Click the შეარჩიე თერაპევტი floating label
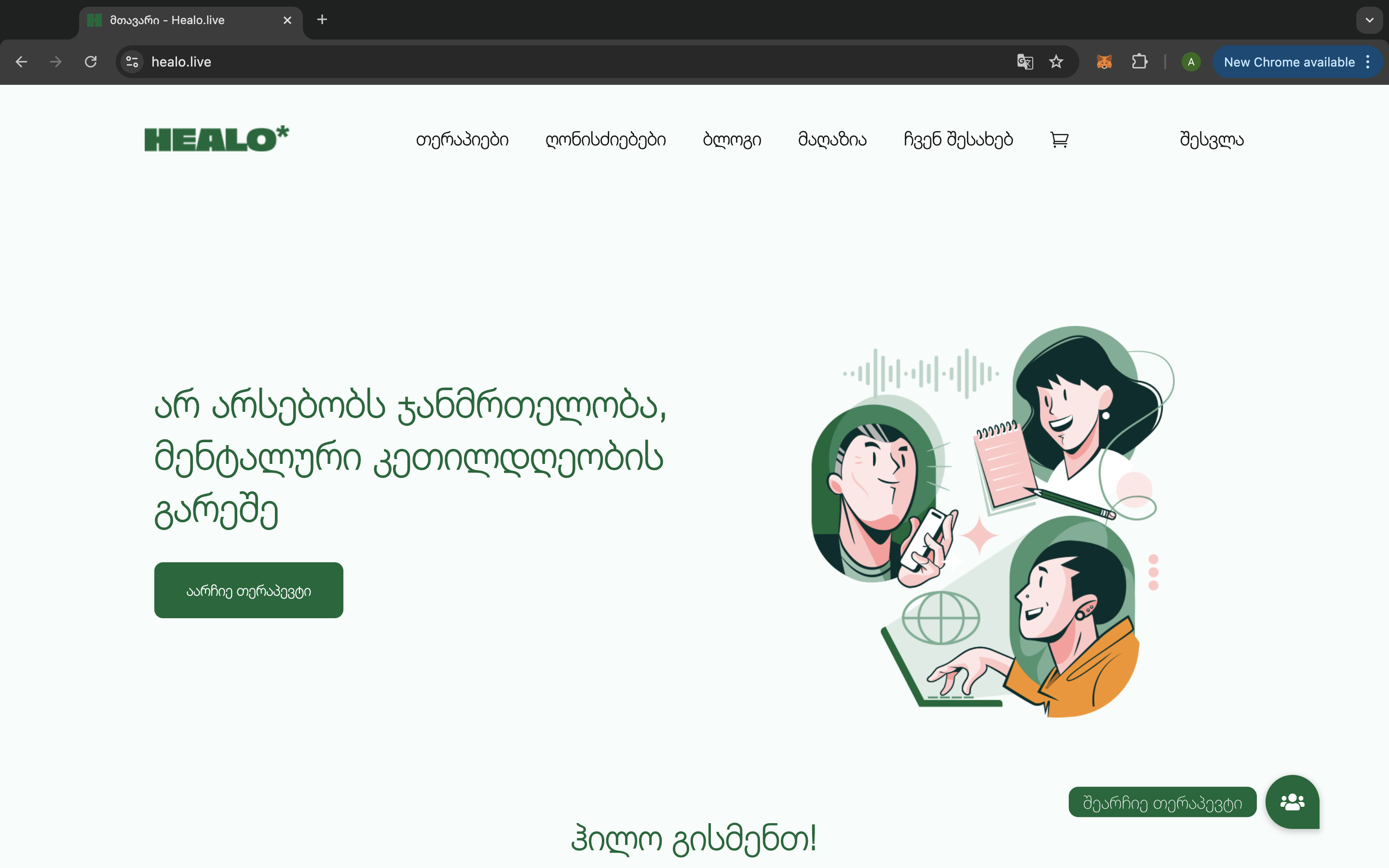 pos(1162,802)
